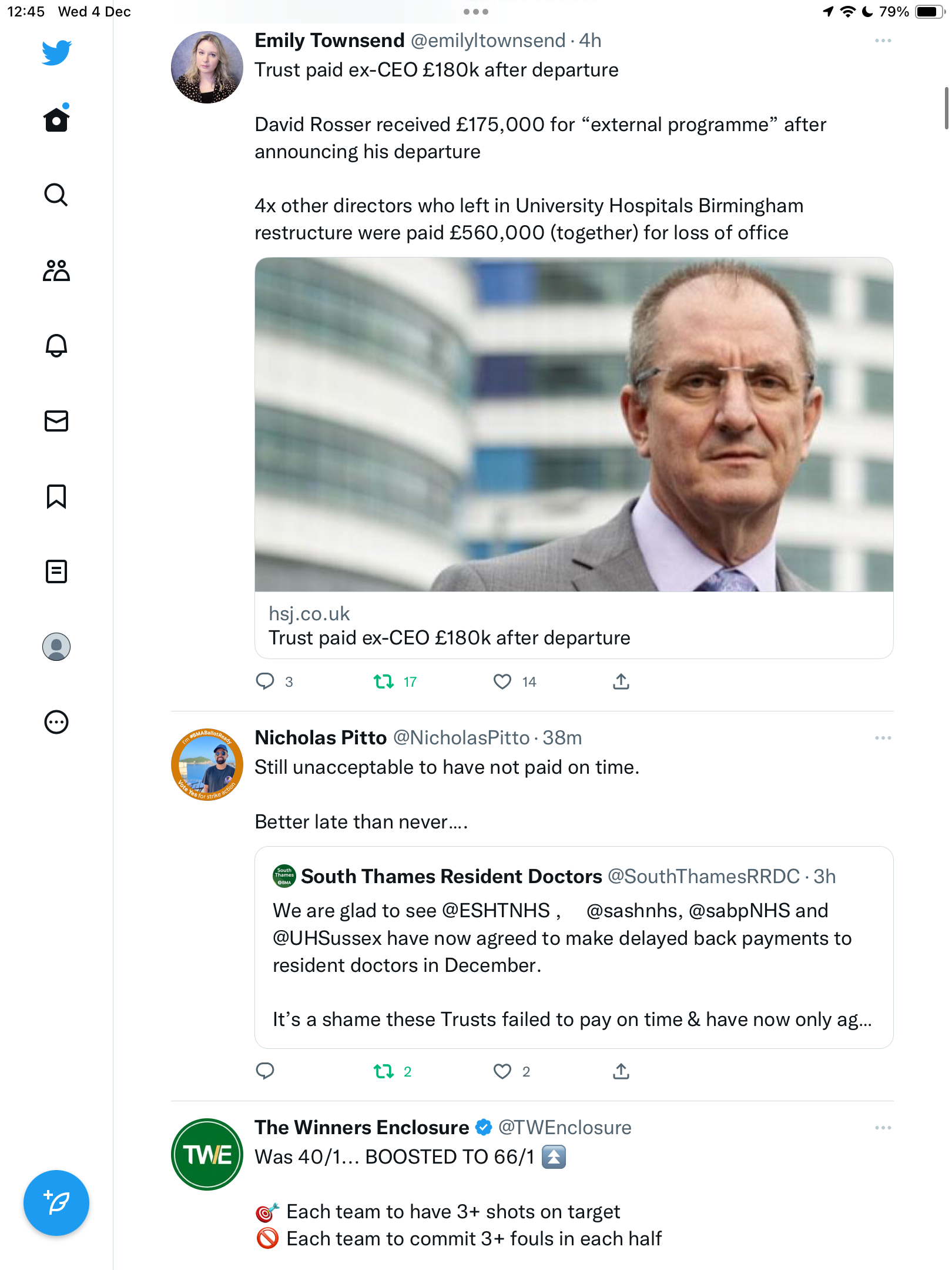This screenshot has height=1270, width=952.
Task: Open the Messages envelope icon
Action: (56, 421)
